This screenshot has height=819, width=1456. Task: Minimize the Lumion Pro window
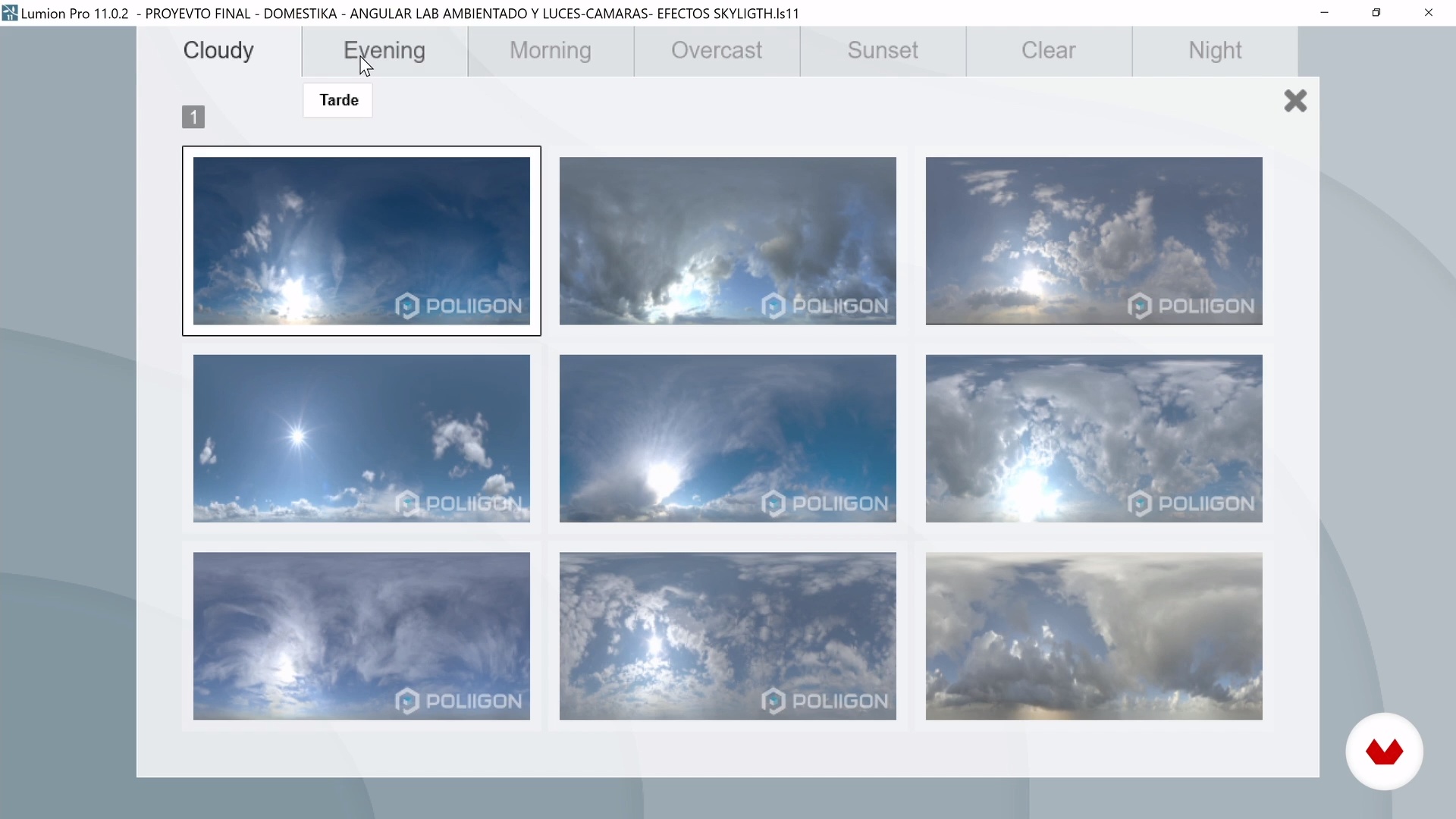click(1325, 13)
